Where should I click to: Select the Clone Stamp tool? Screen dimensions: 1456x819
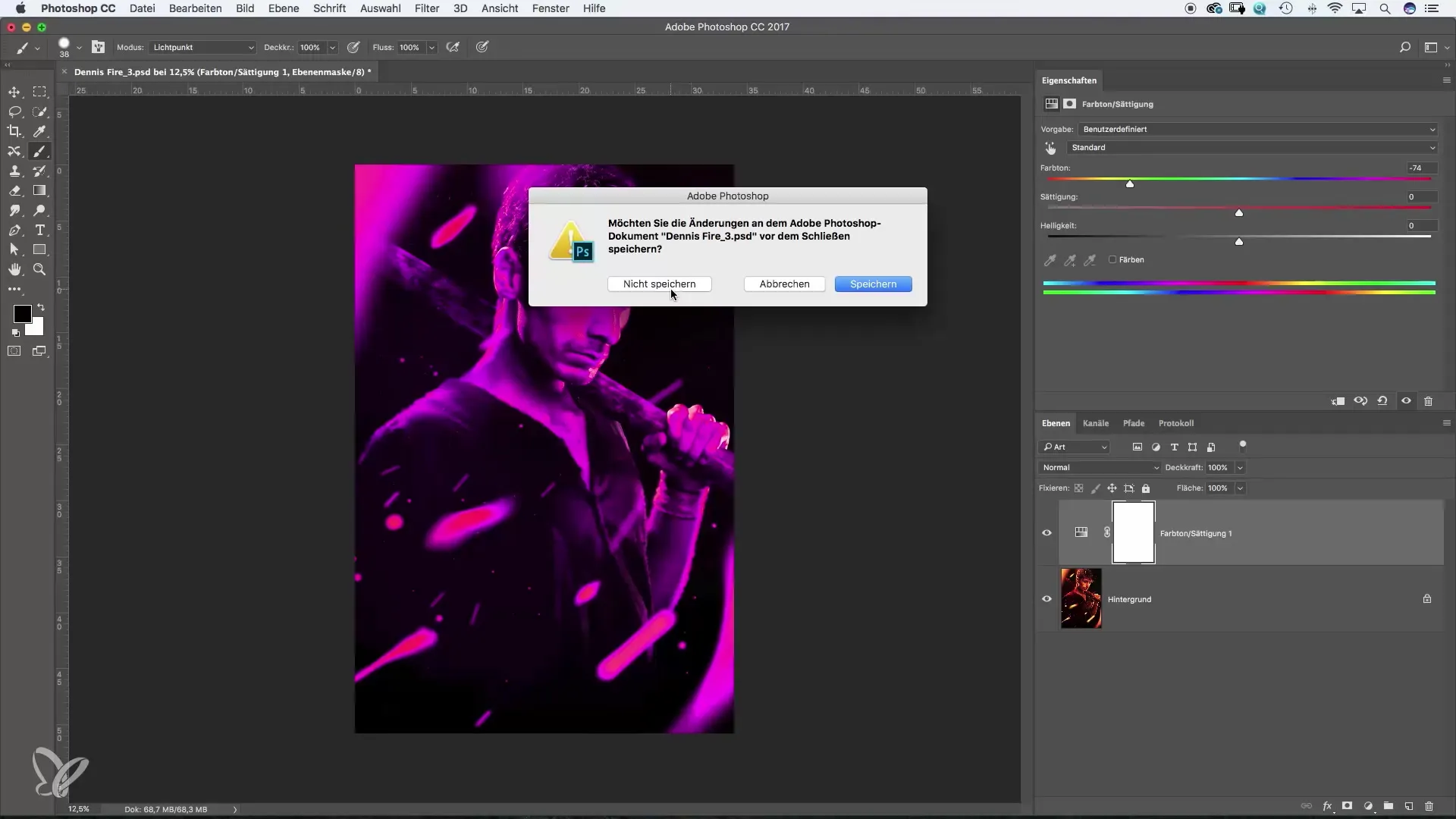[14, 171]
